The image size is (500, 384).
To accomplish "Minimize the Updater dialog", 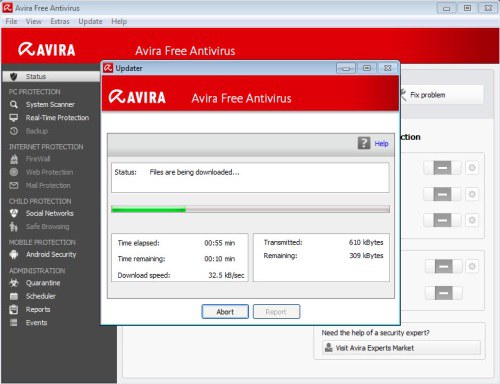I will pos(346,68).
